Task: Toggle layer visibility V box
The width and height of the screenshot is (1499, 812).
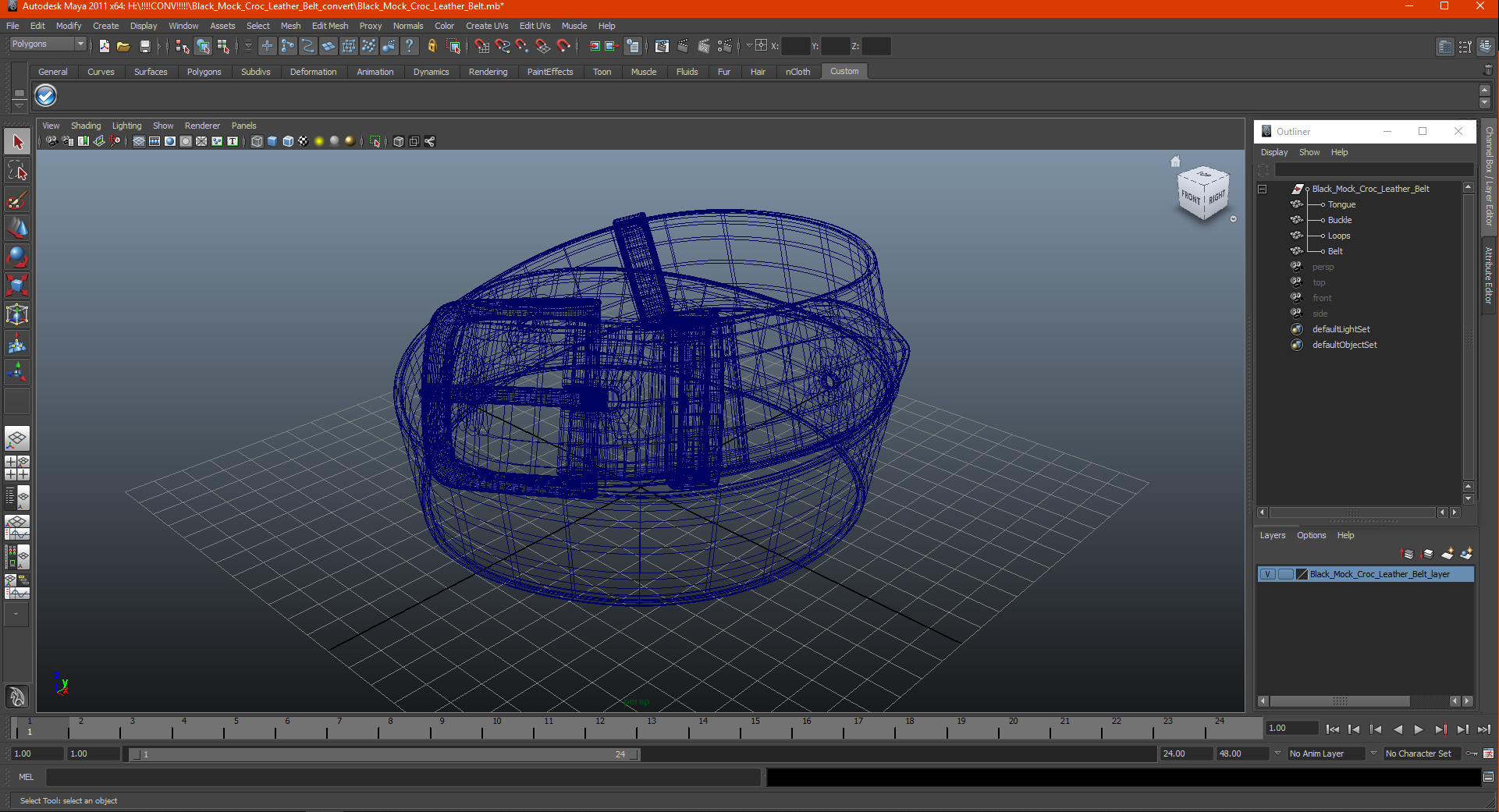Action: point(1267,574)
